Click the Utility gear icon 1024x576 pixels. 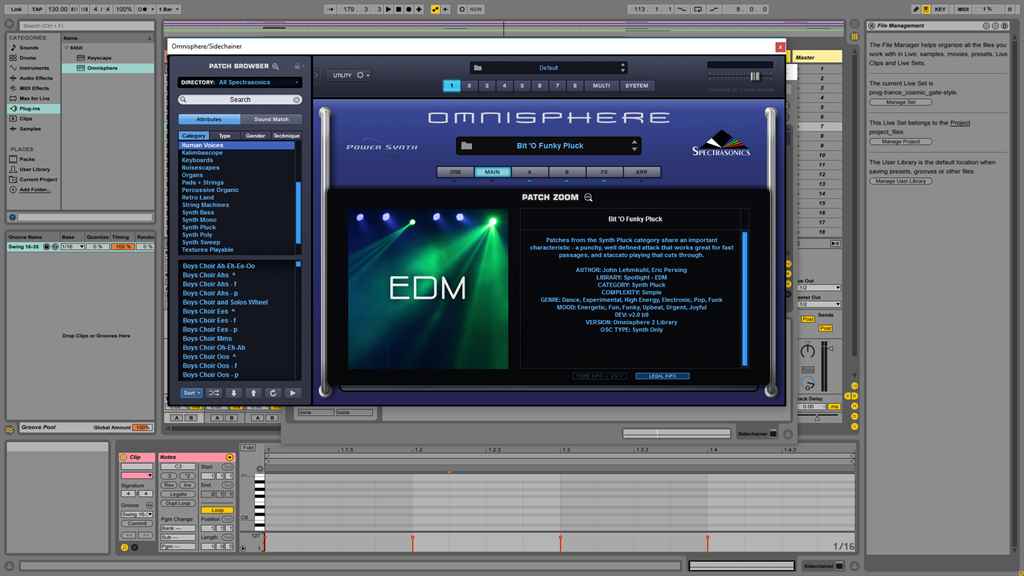tap(360, 75)
